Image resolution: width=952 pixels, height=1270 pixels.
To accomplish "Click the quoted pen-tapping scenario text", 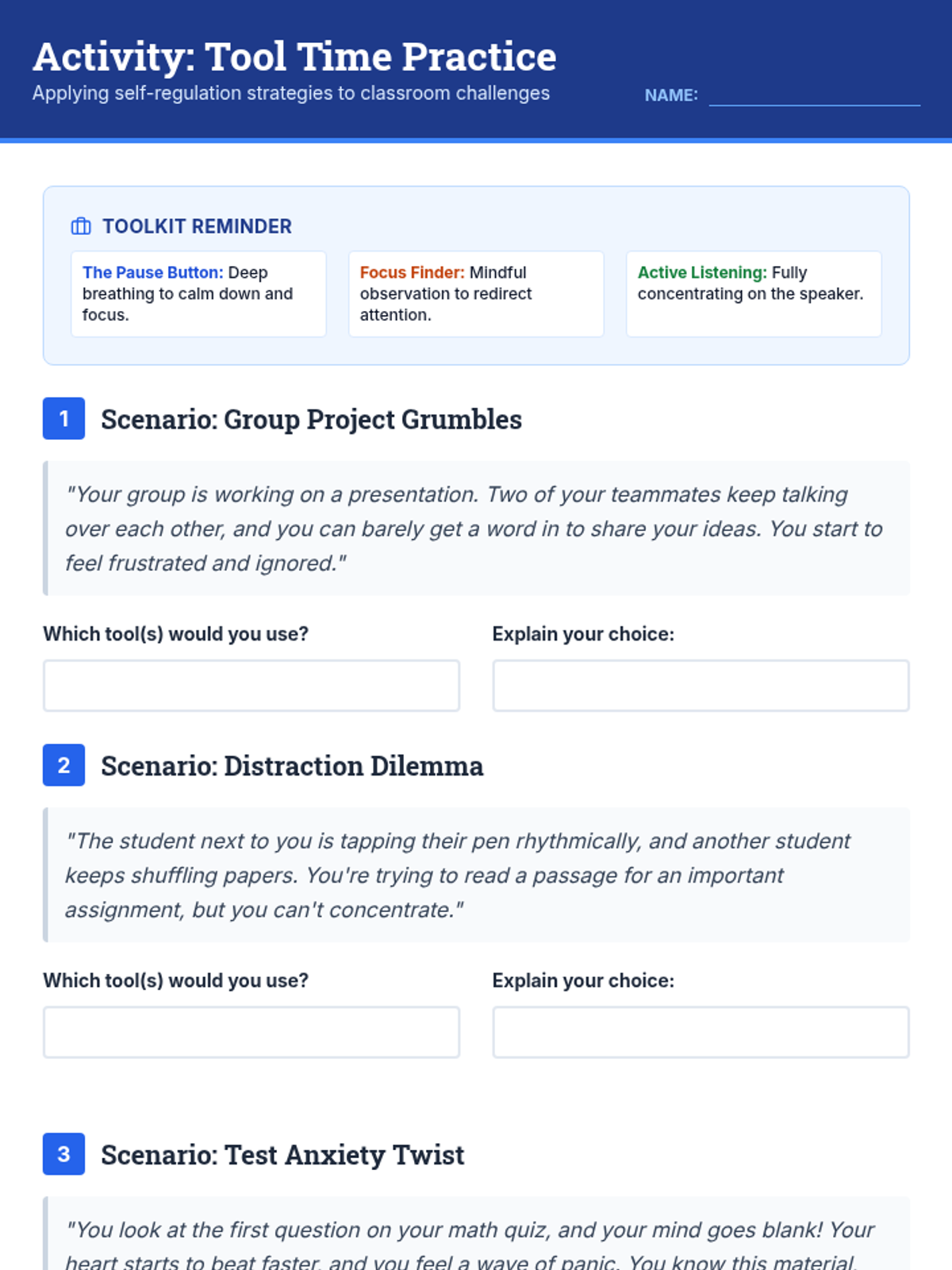I will pos(457,875).
